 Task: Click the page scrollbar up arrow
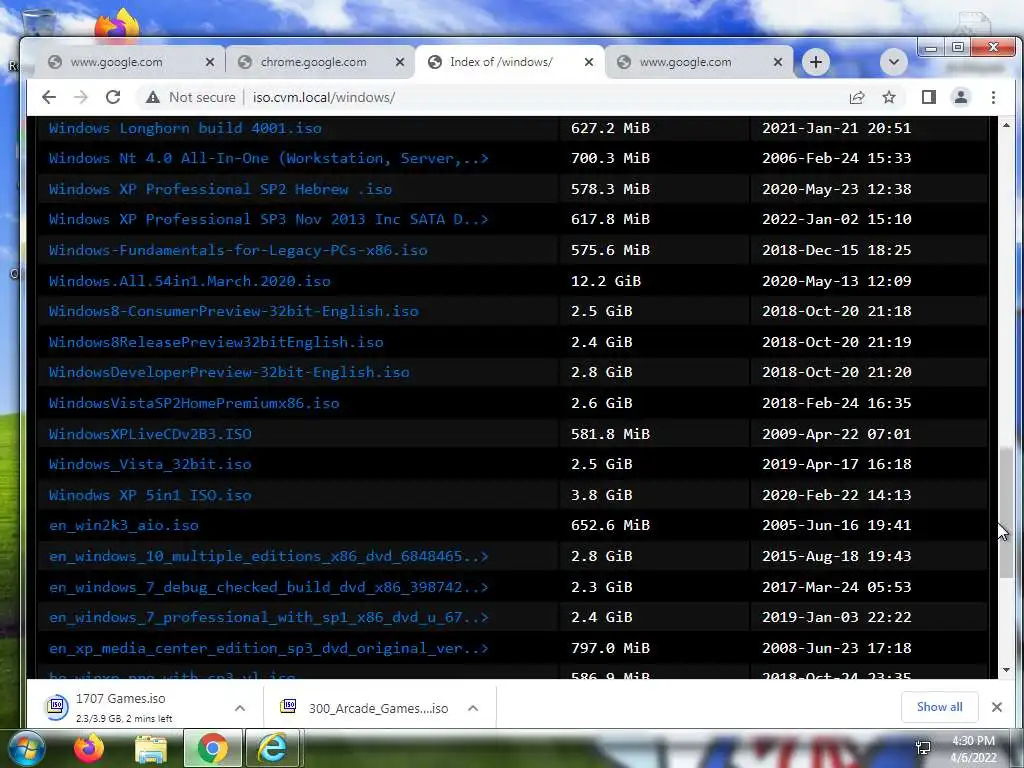pyautogui.click(x=1006, y=125)
